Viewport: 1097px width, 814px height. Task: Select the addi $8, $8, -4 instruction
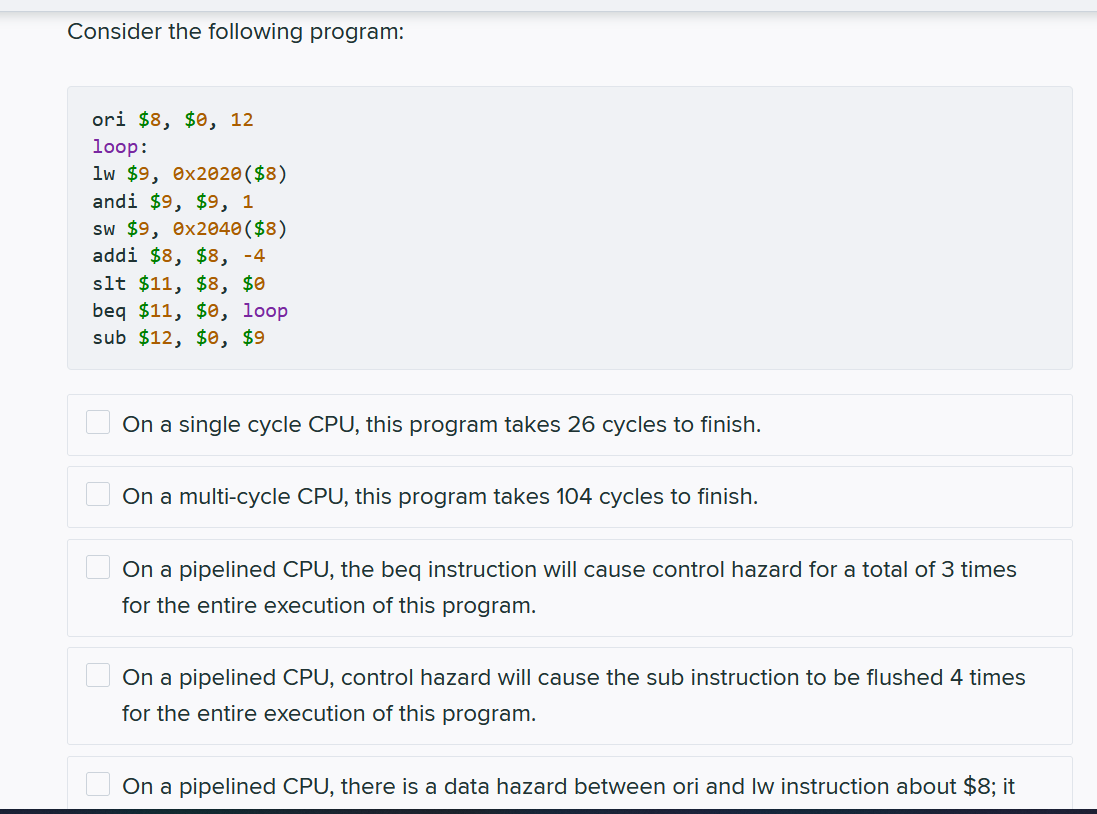tap(178, 255)
